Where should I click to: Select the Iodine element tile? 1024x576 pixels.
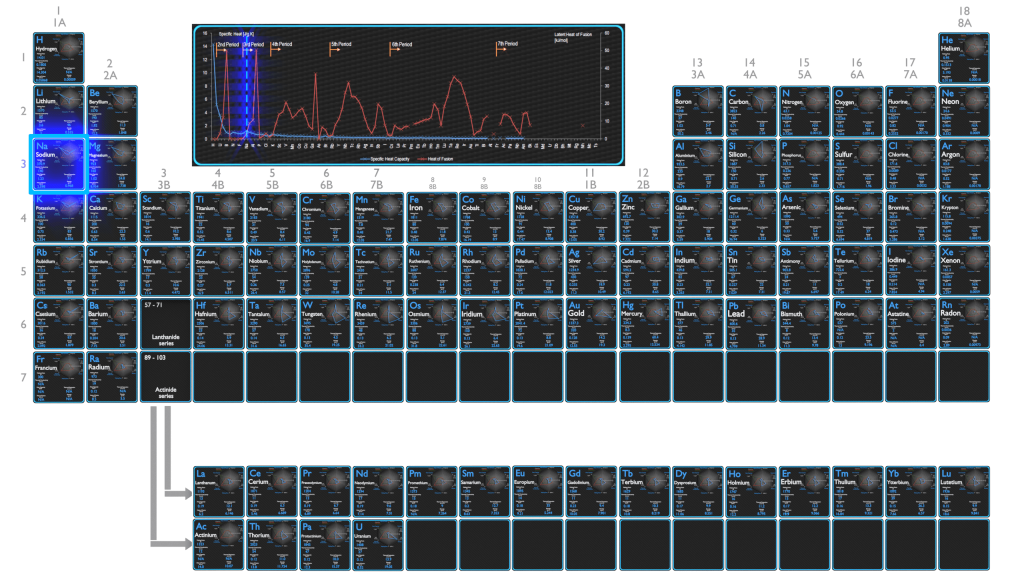910,270
